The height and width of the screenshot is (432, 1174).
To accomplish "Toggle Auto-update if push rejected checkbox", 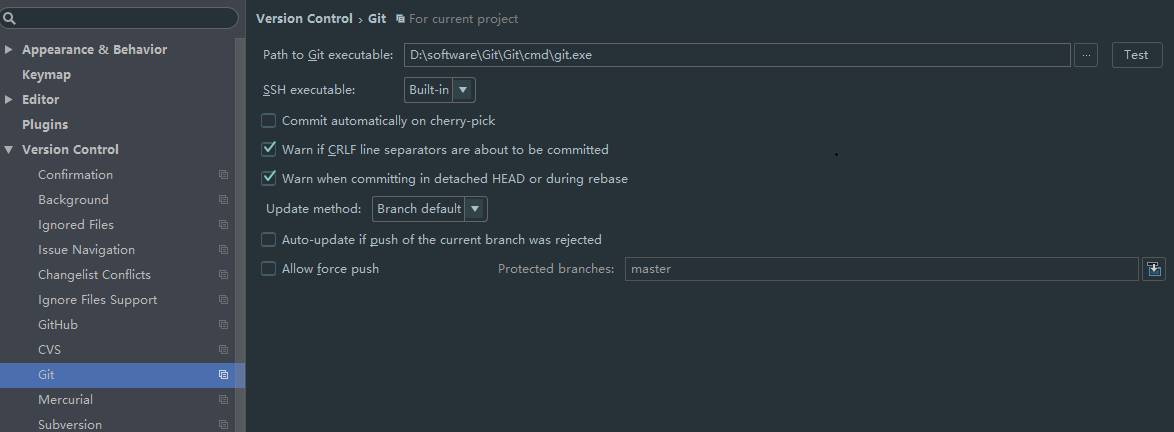I will (268, 240).
